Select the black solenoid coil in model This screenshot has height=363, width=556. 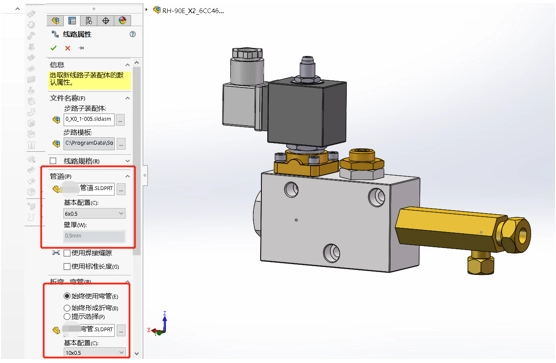(307, 113)
